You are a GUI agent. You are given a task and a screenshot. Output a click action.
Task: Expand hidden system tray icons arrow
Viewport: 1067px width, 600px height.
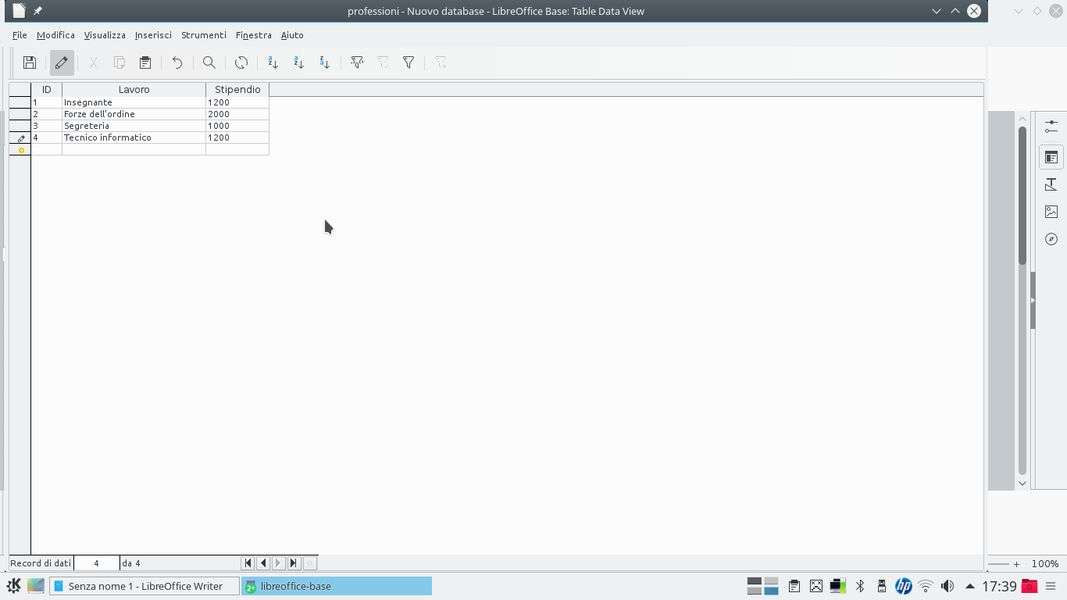tap(970, 586)
